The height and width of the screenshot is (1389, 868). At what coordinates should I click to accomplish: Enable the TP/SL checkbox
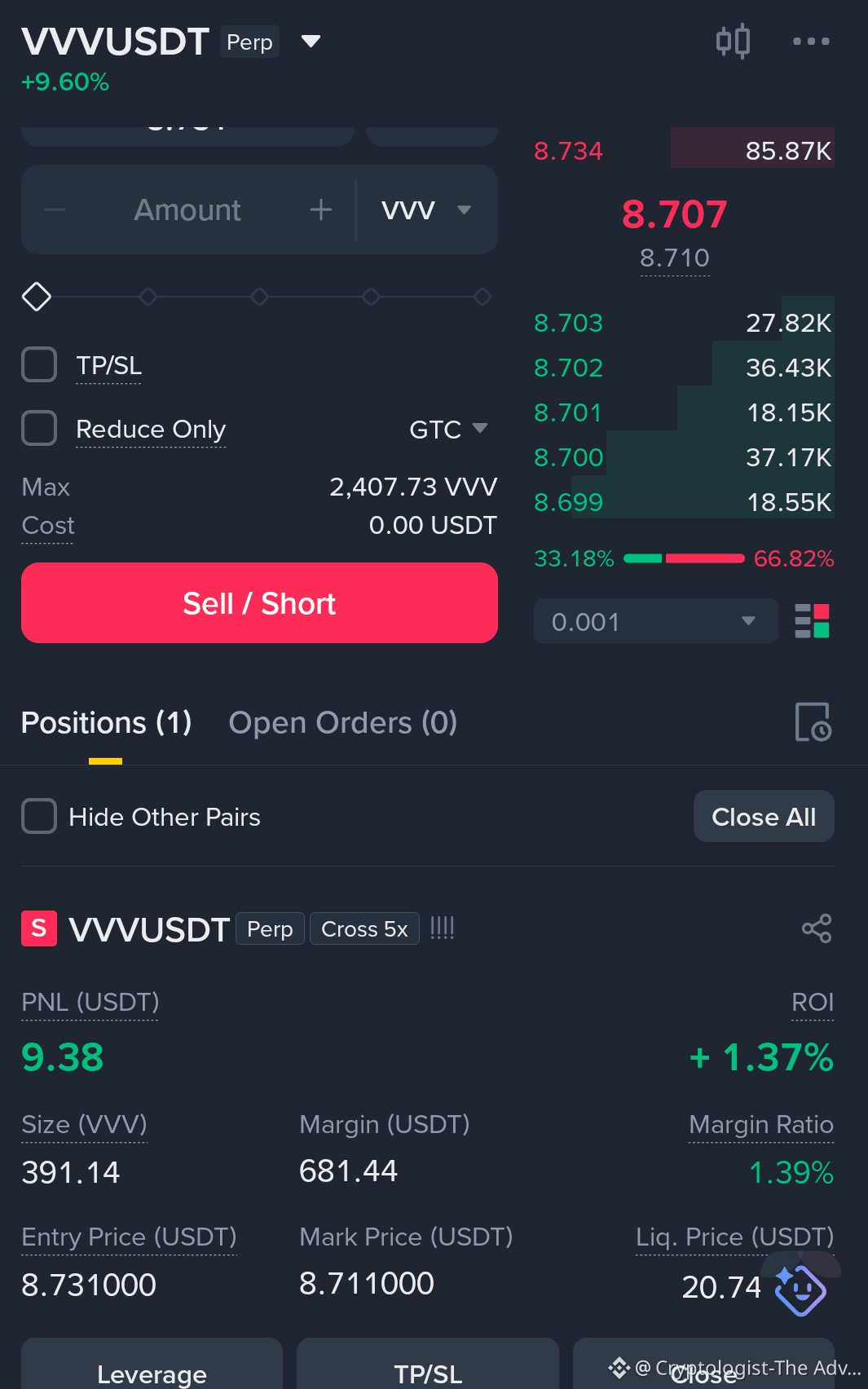click(x=39, y=364)
